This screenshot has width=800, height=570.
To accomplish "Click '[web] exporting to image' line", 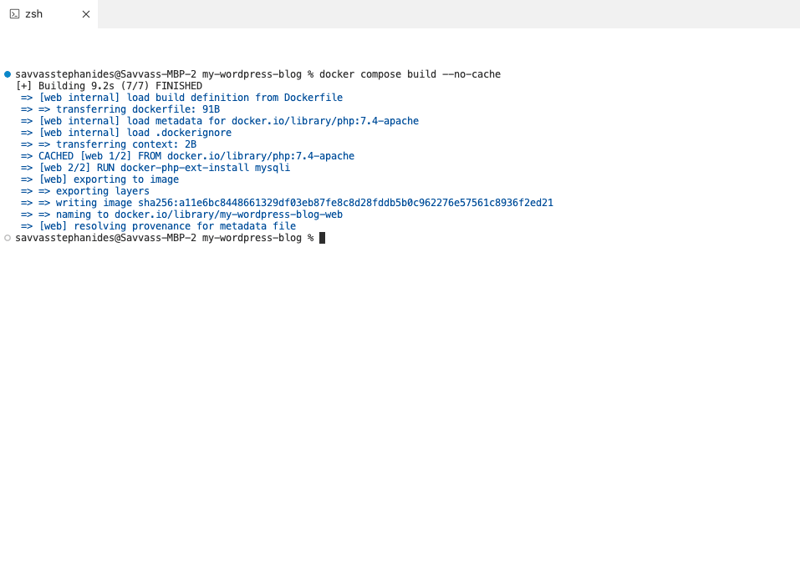I will (100, 180).
